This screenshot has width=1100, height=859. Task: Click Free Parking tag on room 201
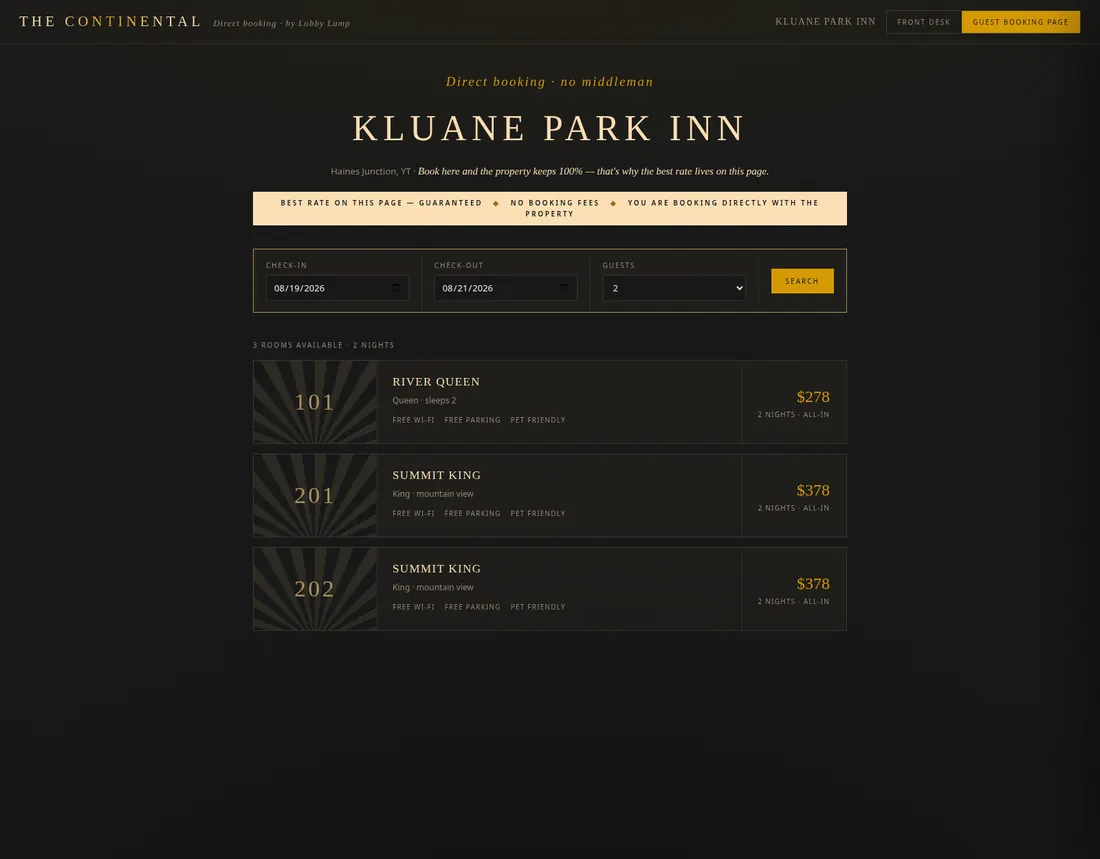coord(472,513)
